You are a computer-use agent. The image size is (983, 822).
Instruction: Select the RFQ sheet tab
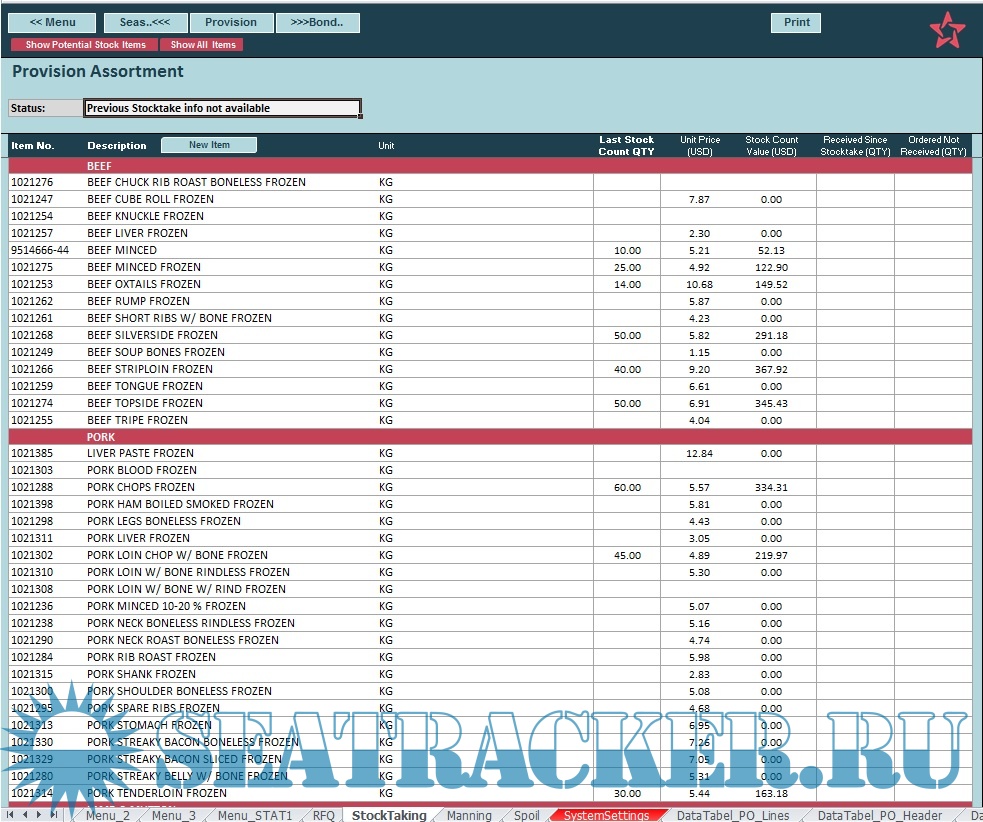[x=324, y=815]
